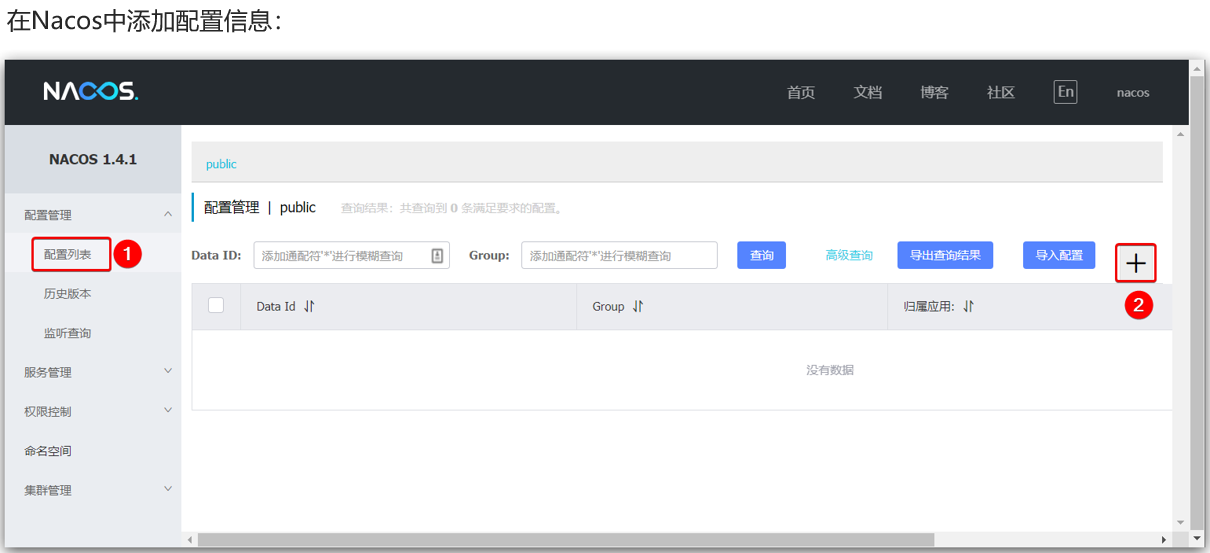This screenshot has height=553, width=1210.
Task: Click the 配置管理 | public heading
Action: [x=260, y=208]
